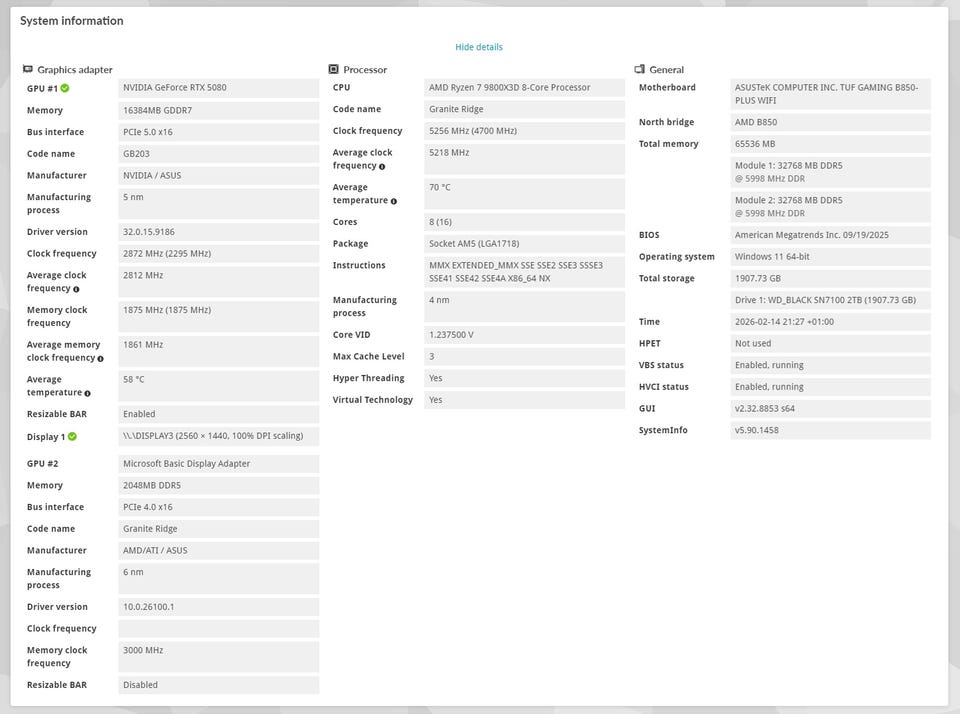Click the Windows 11 64-bit value
The height and width of the screenshot is (714, 960).
coord(830,257)
